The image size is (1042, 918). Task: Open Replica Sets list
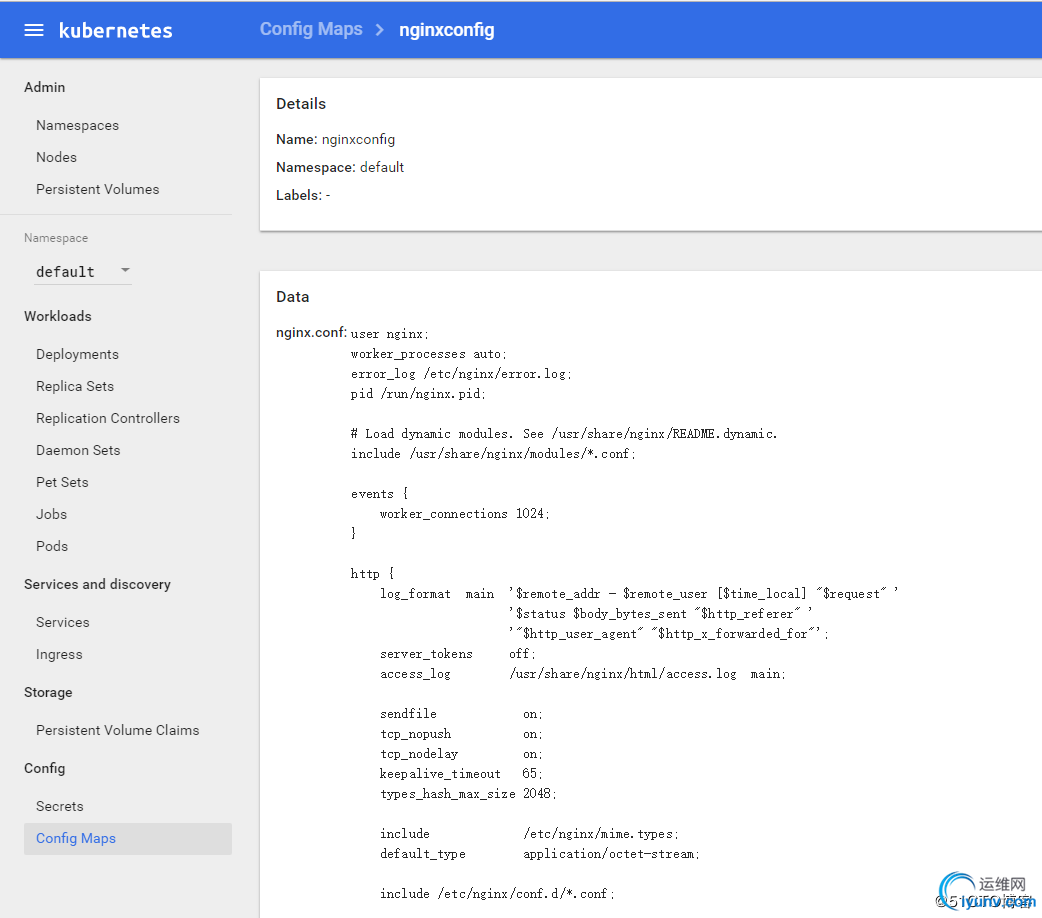75,386
